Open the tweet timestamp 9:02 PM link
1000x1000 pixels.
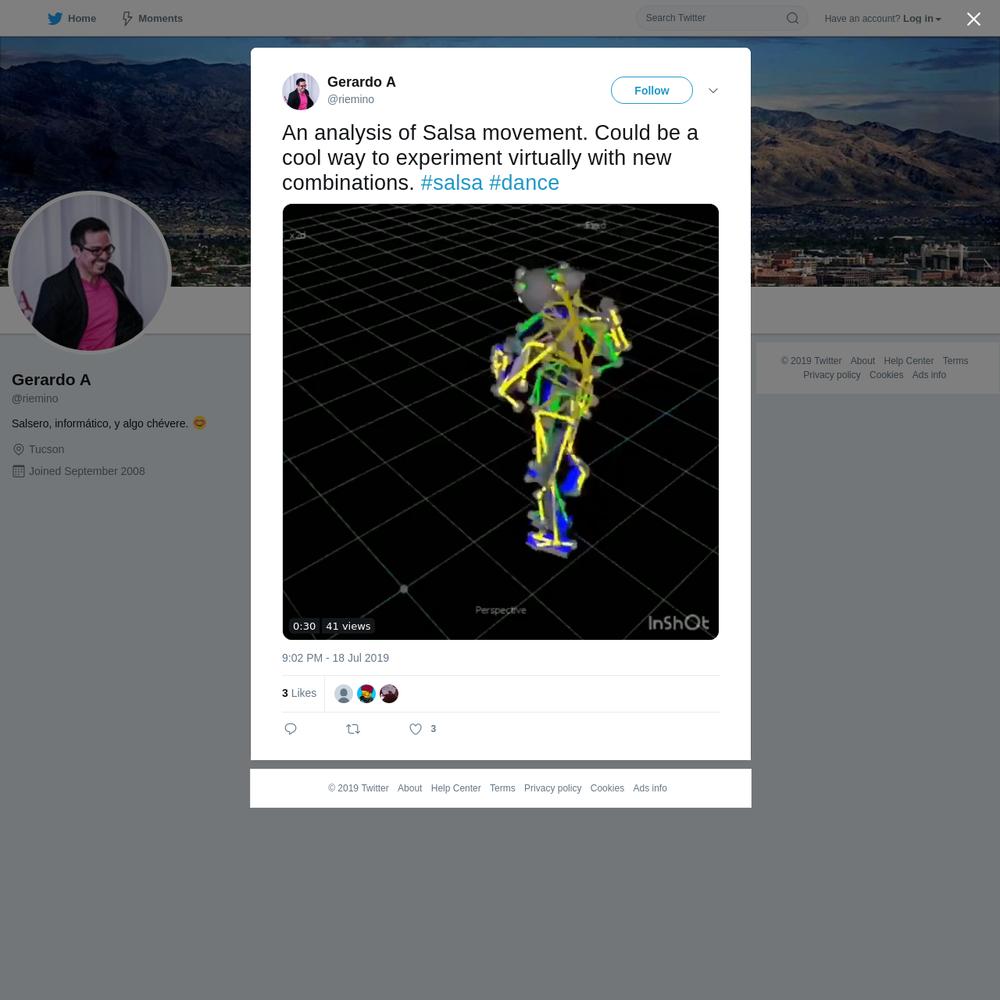click(x=335, y=658)
